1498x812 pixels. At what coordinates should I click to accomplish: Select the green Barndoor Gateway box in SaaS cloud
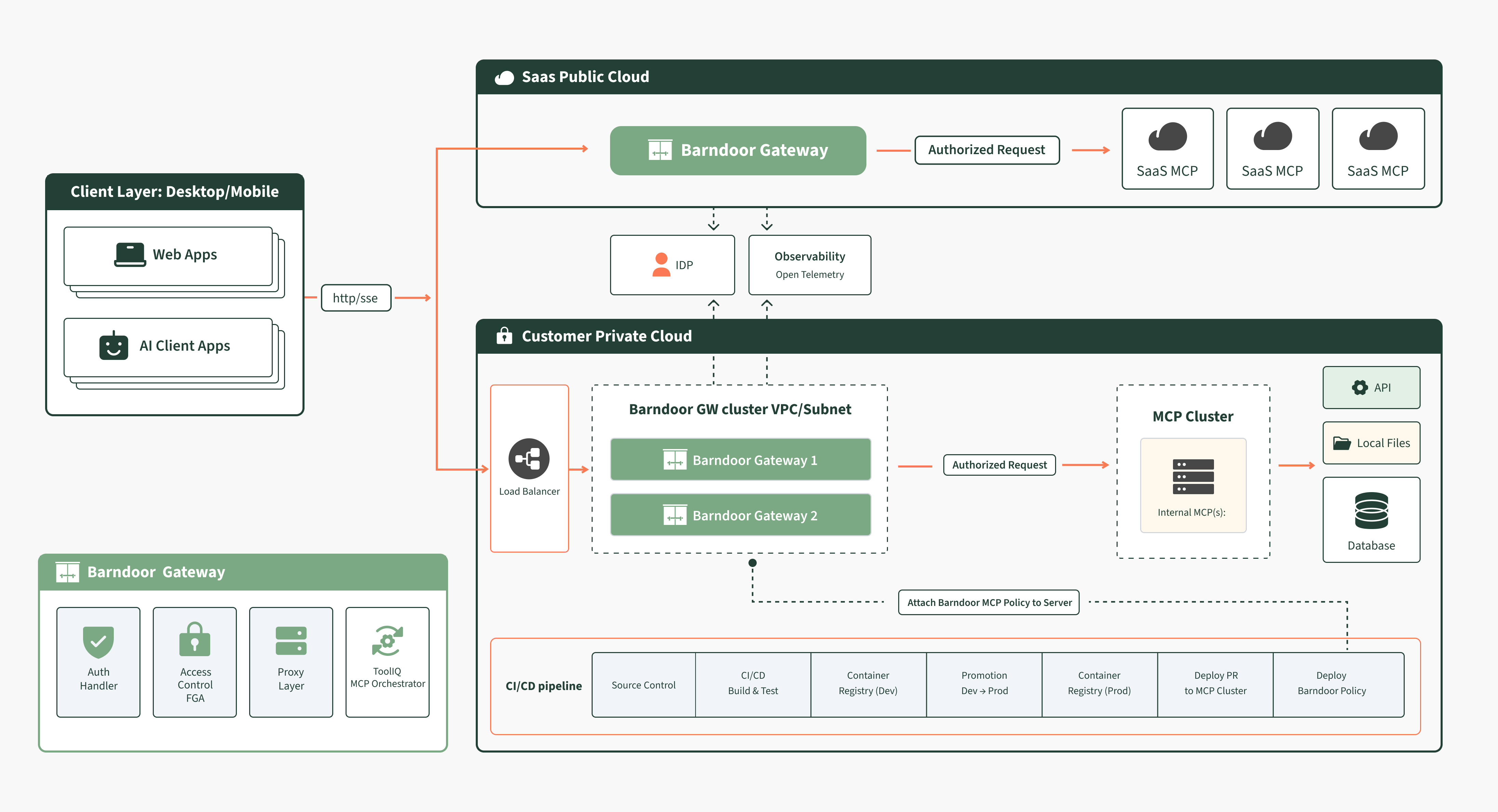click(x=737, y=150)
